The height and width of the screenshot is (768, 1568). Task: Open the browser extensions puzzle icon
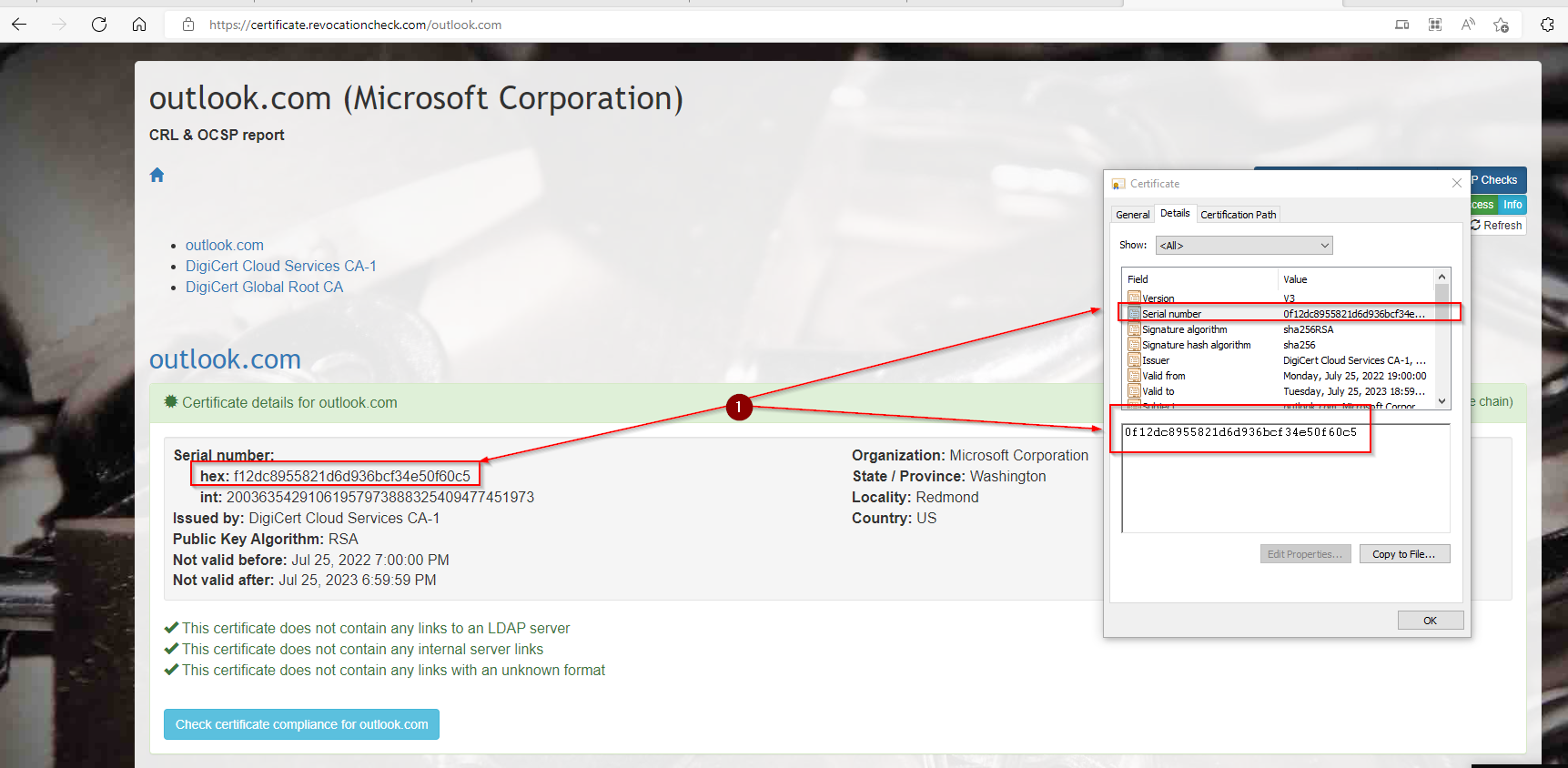click(x=1547, y=25)
